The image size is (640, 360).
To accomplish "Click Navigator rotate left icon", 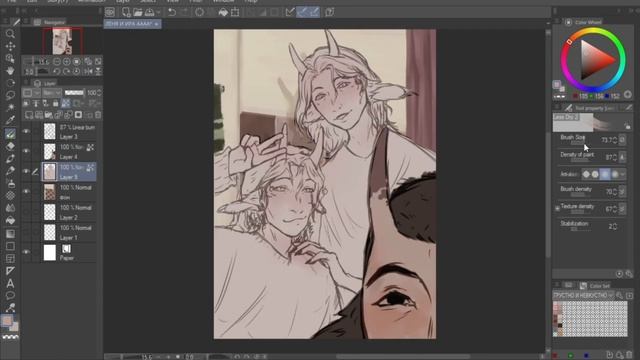I will pos(57,71).
